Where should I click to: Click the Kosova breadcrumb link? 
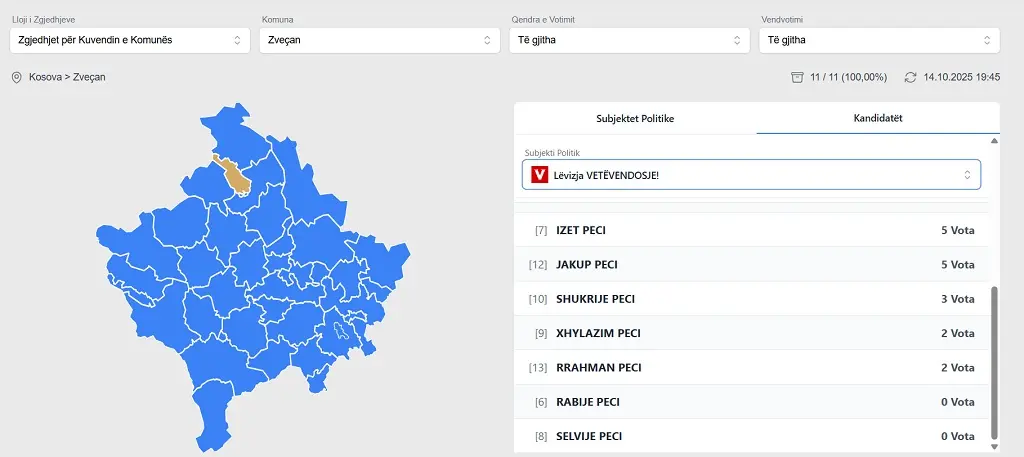pos(45,77)
